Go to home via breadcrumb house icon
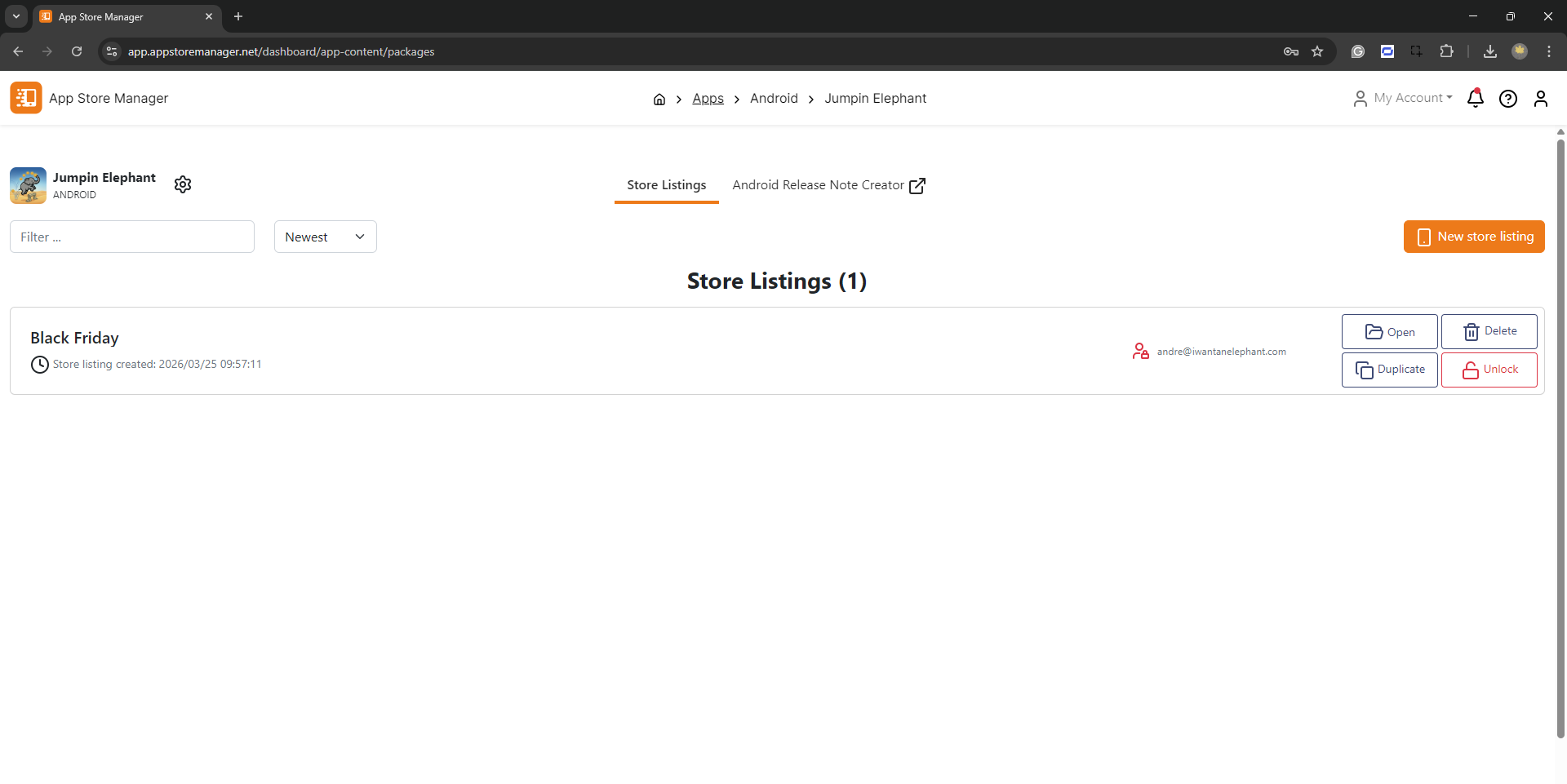This screenshot has height=784, width=1567. tap(659, 100)
